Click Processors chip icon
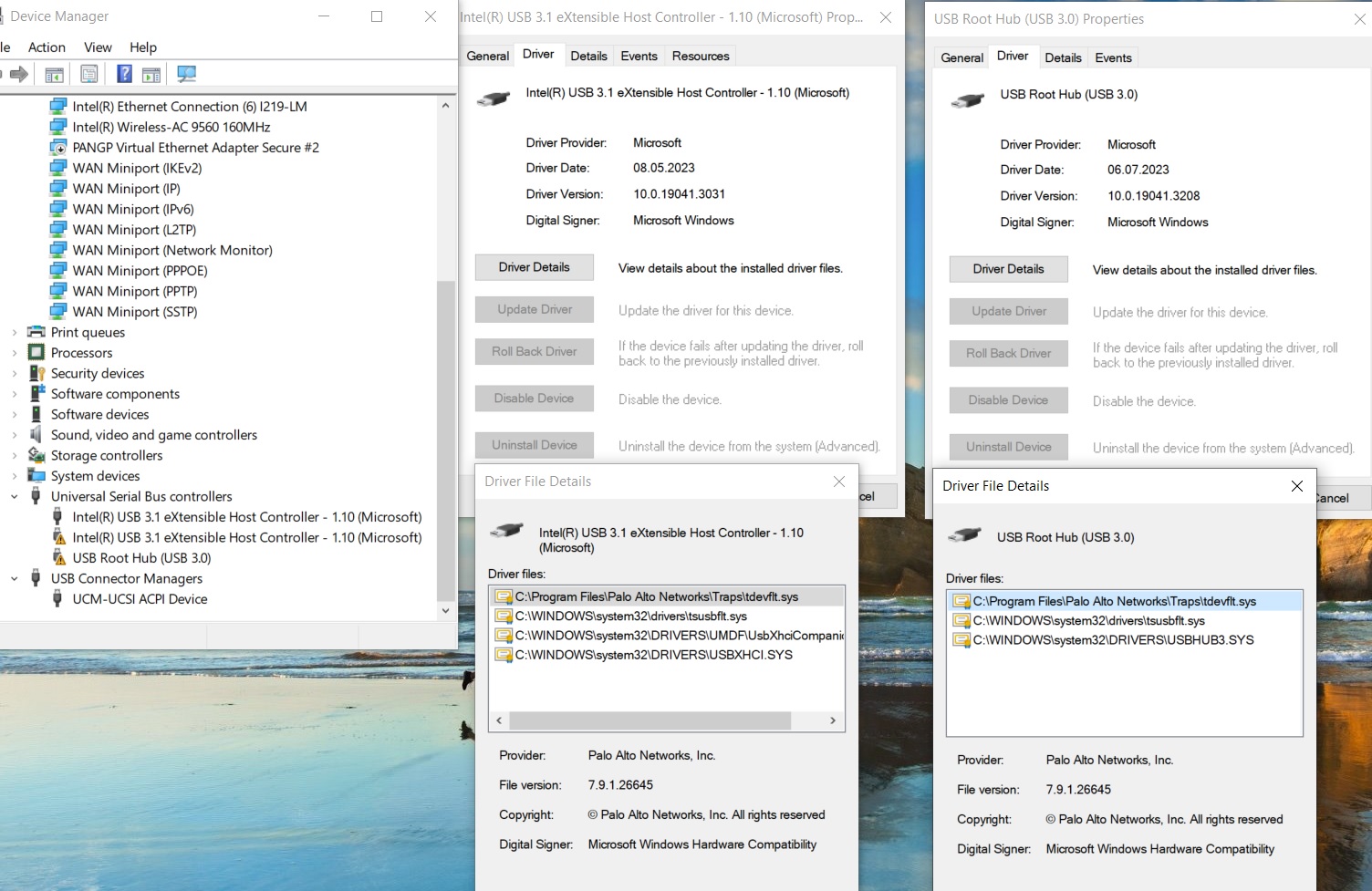The width and height of the screenshot is (1372, 891). 36,352
